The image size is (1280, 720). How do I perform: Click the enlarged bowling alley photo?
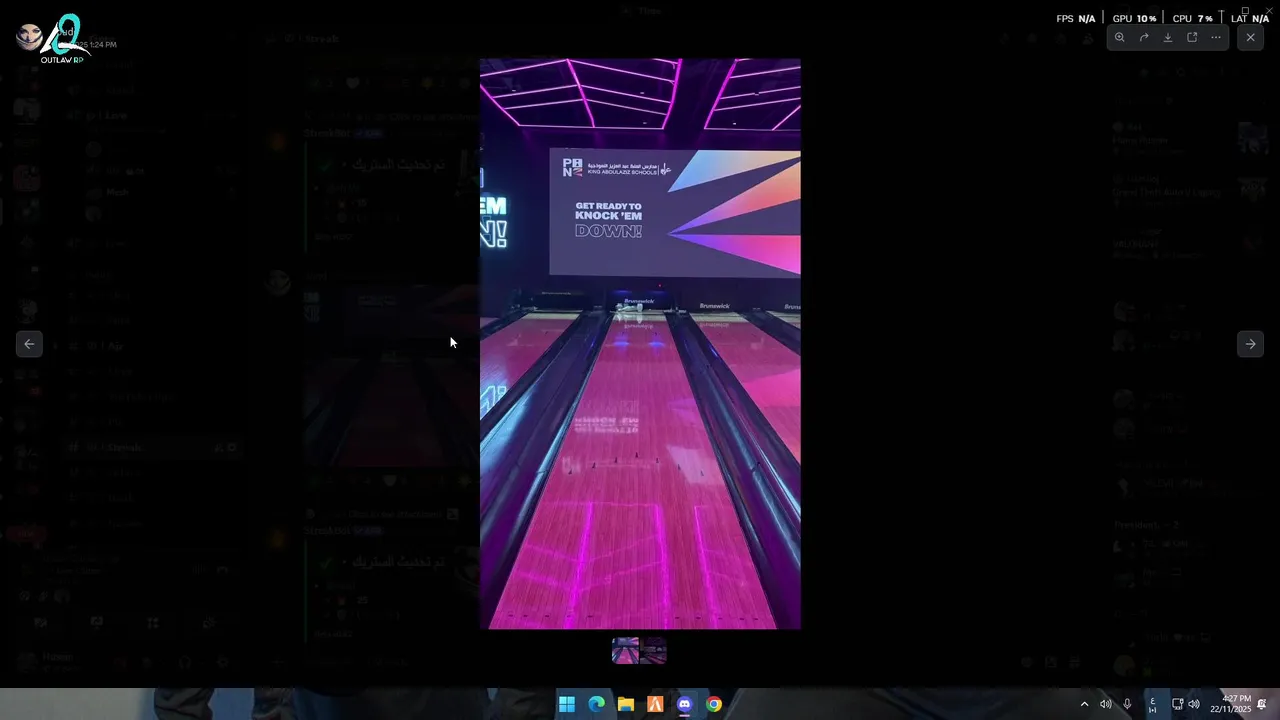(x=640, y=344)
